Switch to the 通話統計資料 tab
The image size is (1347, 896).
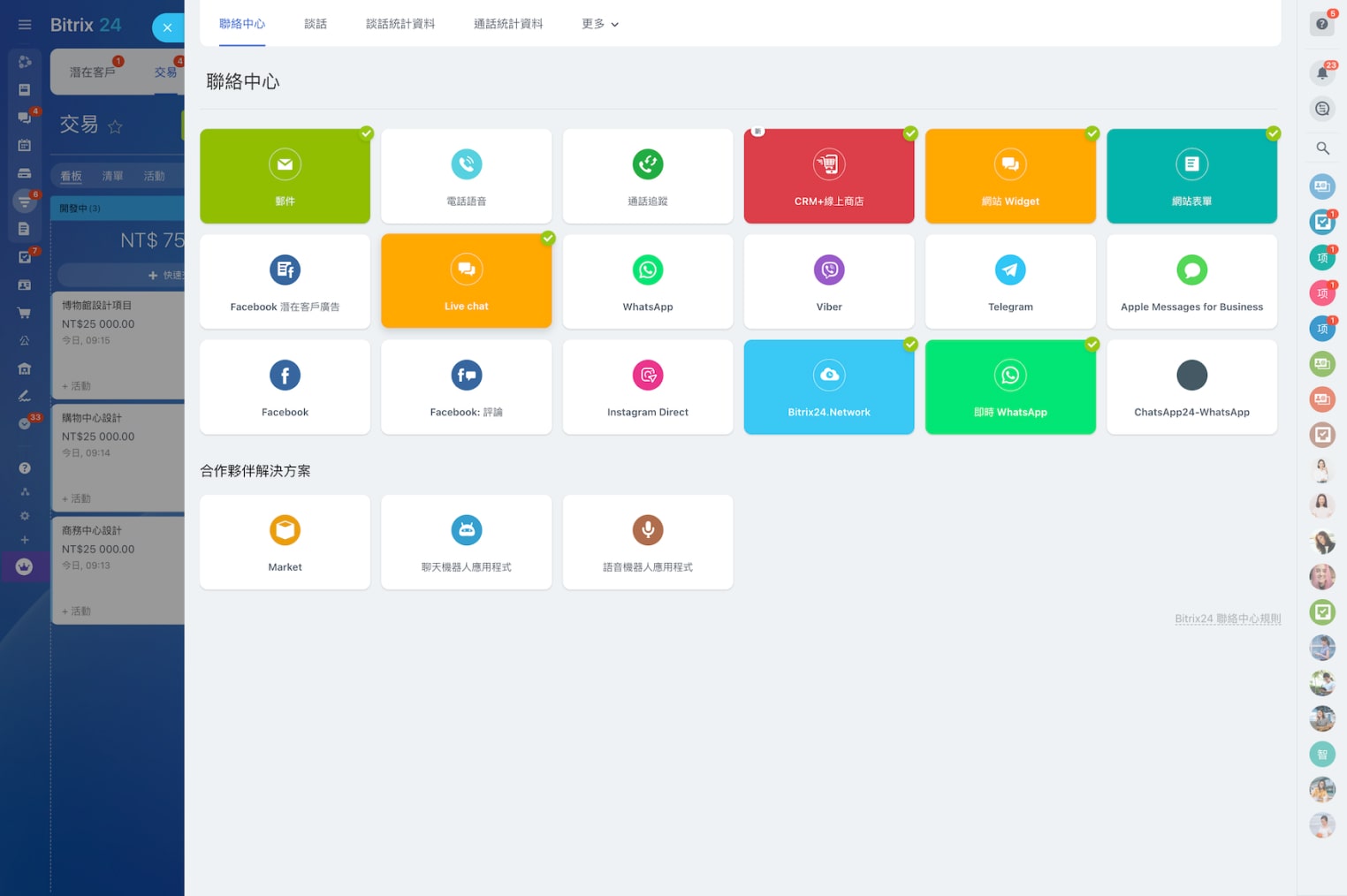click(508, 24)
